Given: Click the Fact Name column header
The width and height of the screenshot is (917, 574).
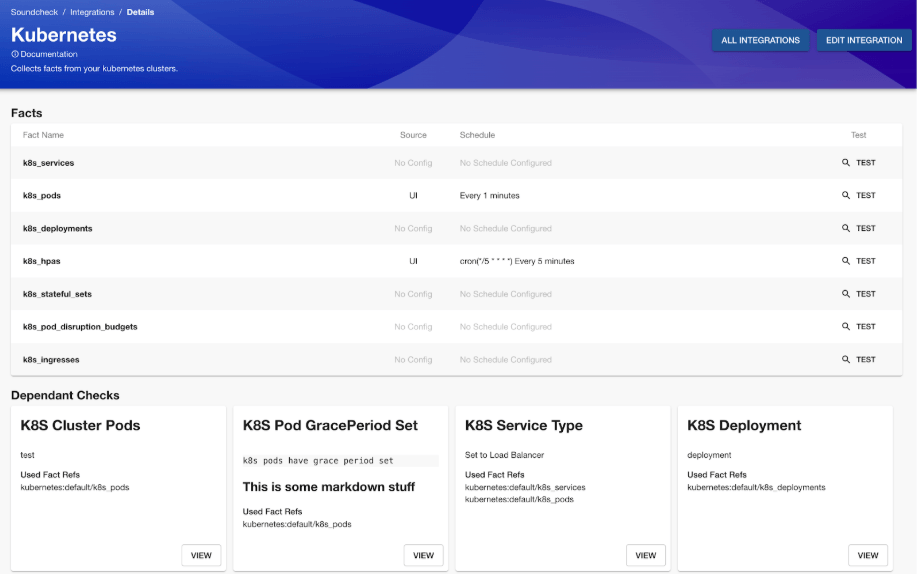Looking at the screenshot, I should tap(43, 135).
